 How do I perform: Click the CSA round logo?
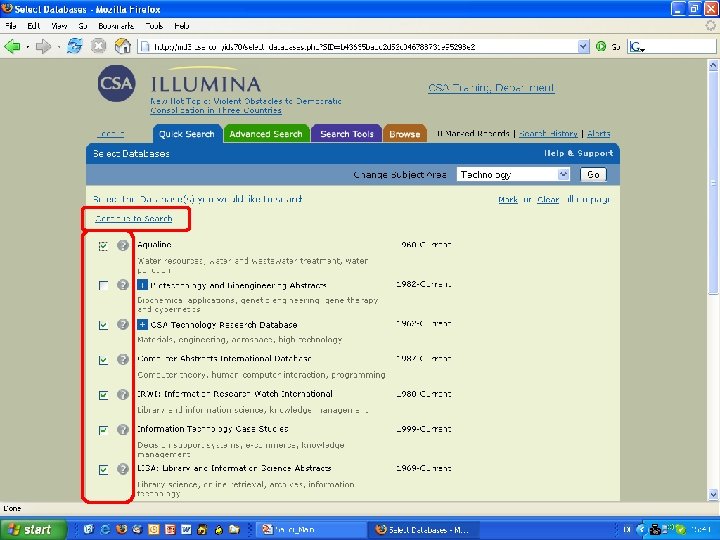click(x=116, y=84)
